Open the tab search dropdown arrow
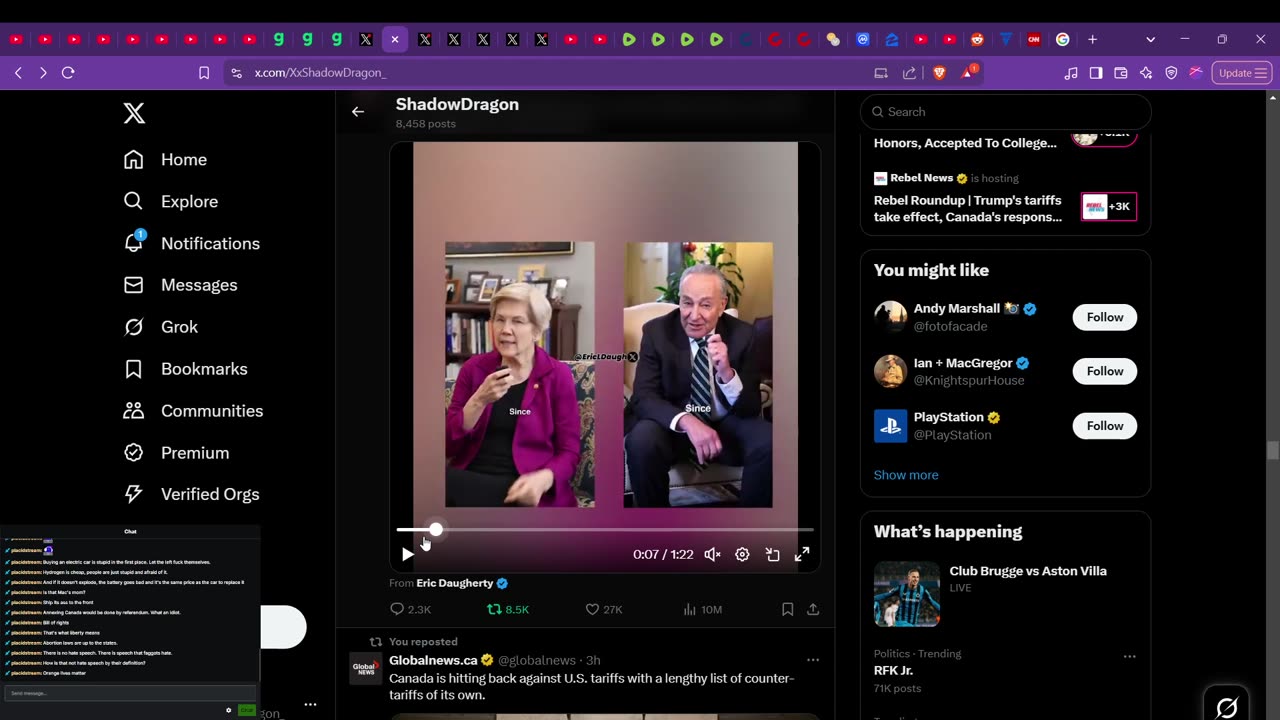This screenshot has height=720, width=1280. point(1150,39)
